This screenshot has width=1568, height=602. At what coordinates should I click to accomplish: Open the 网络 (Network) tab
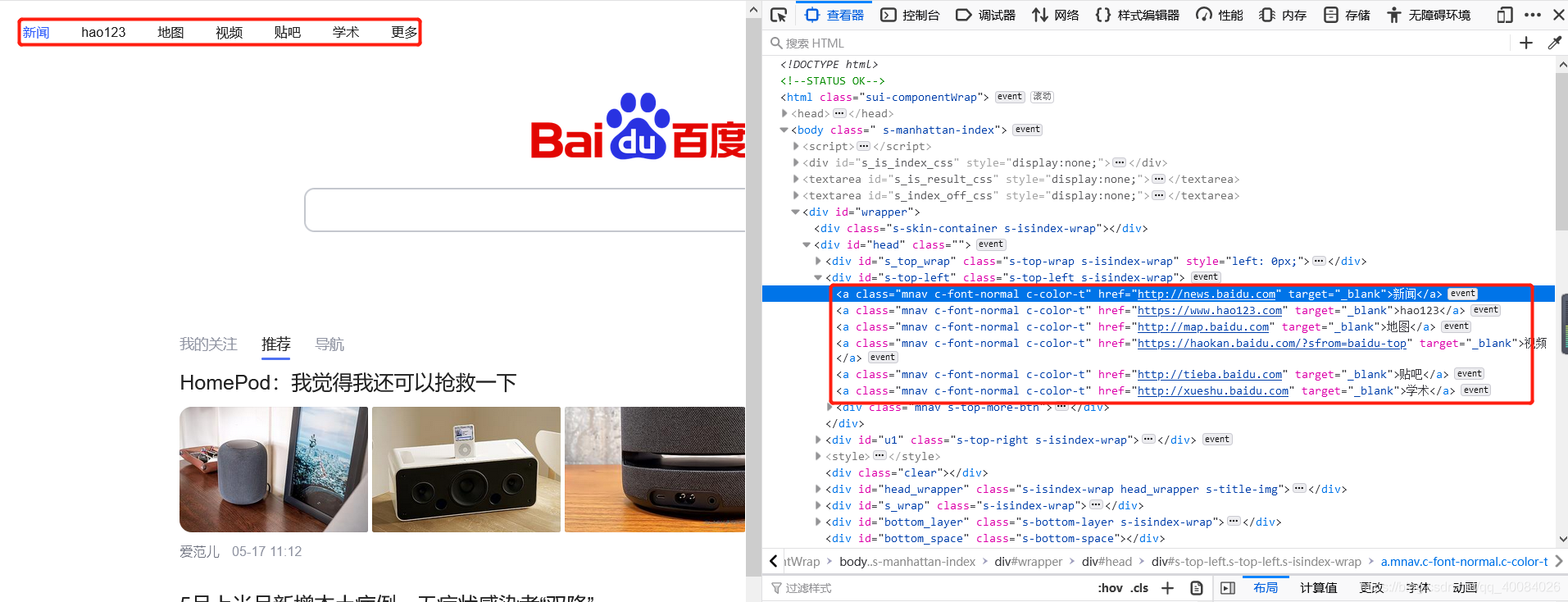1056,15
